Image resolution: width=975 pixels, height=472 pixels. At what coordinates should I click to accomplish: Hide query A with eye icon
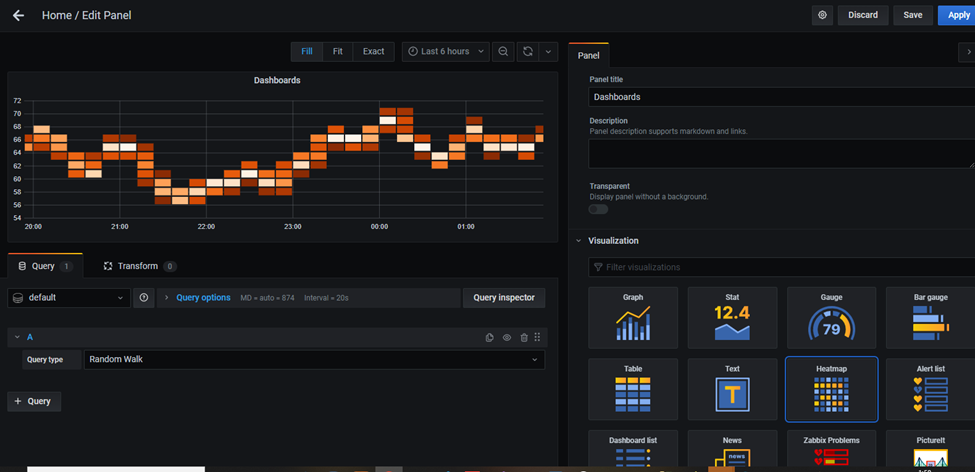[507, 338]
